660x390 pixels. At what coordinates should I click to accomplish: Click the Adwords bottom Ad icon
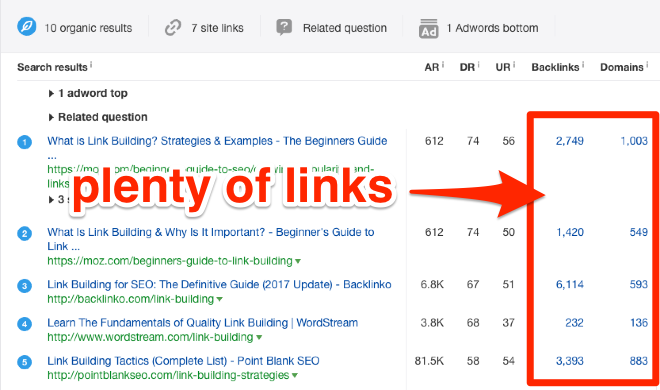coord(428,29)
